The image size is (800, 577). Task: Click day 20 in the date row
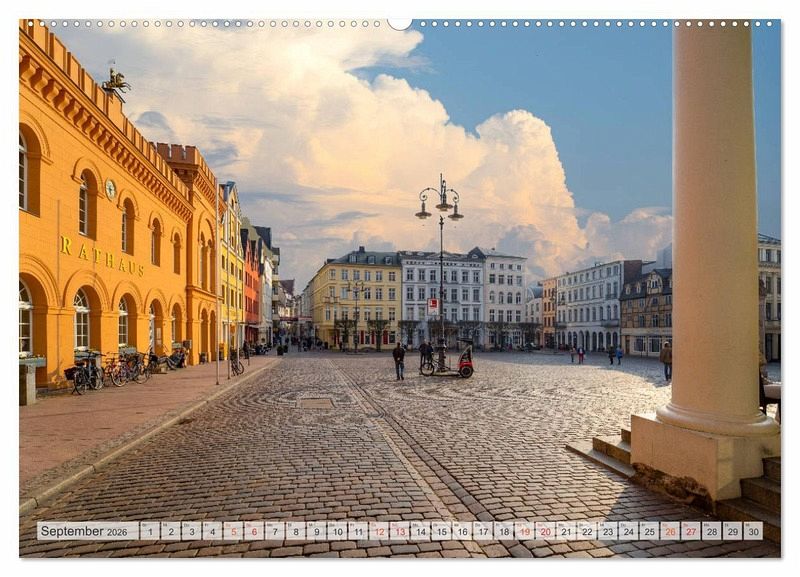[x=545, y=531]
